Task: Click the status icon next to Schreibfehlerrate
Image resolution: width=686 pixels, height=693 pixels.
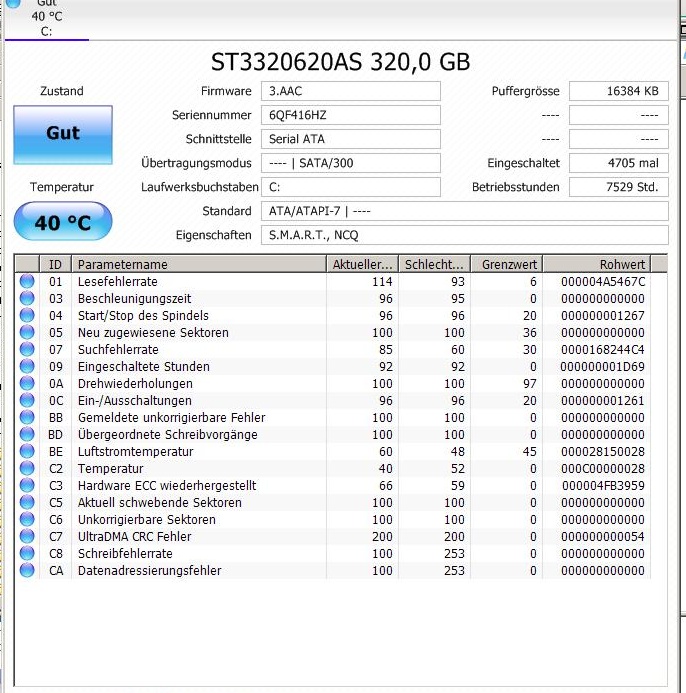Action: (27, 553)
